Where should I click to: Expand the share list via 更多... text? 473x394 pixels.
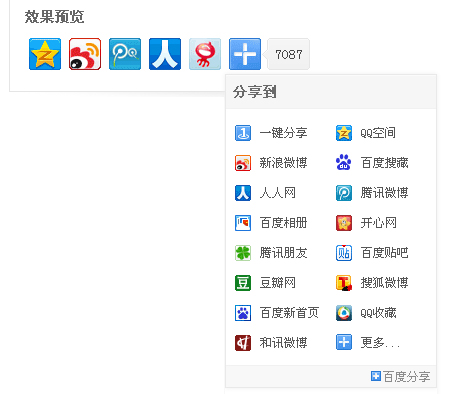click(x=380, y=343)
